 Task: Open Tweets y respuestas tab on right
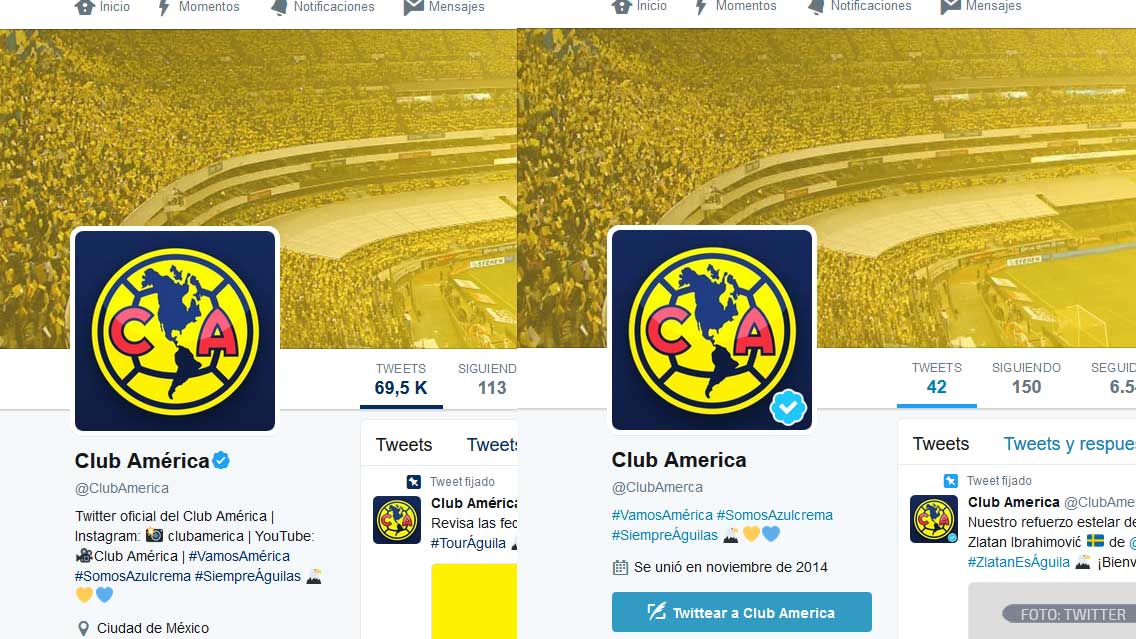tap(1069, 443)
